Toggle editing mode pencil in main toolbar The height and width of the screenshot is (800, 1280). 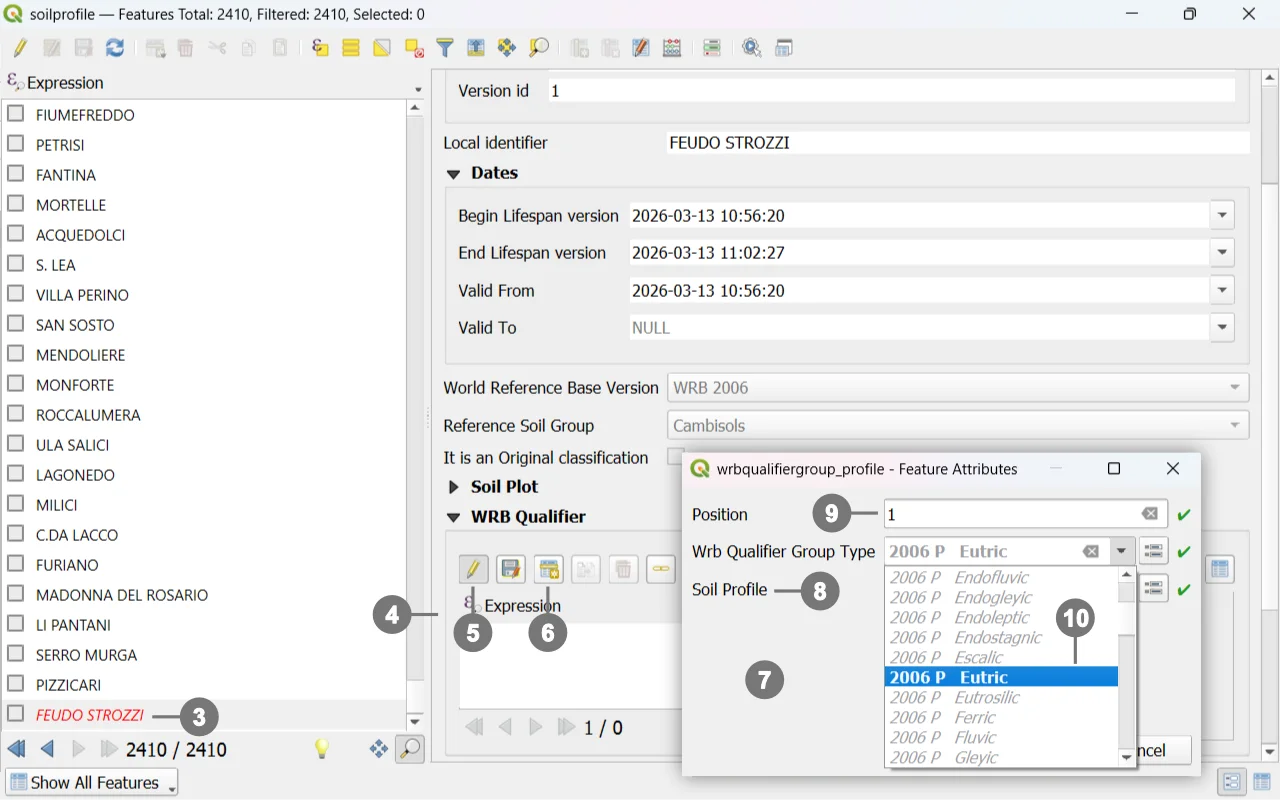pyautogui.click(x=20, y=48)
